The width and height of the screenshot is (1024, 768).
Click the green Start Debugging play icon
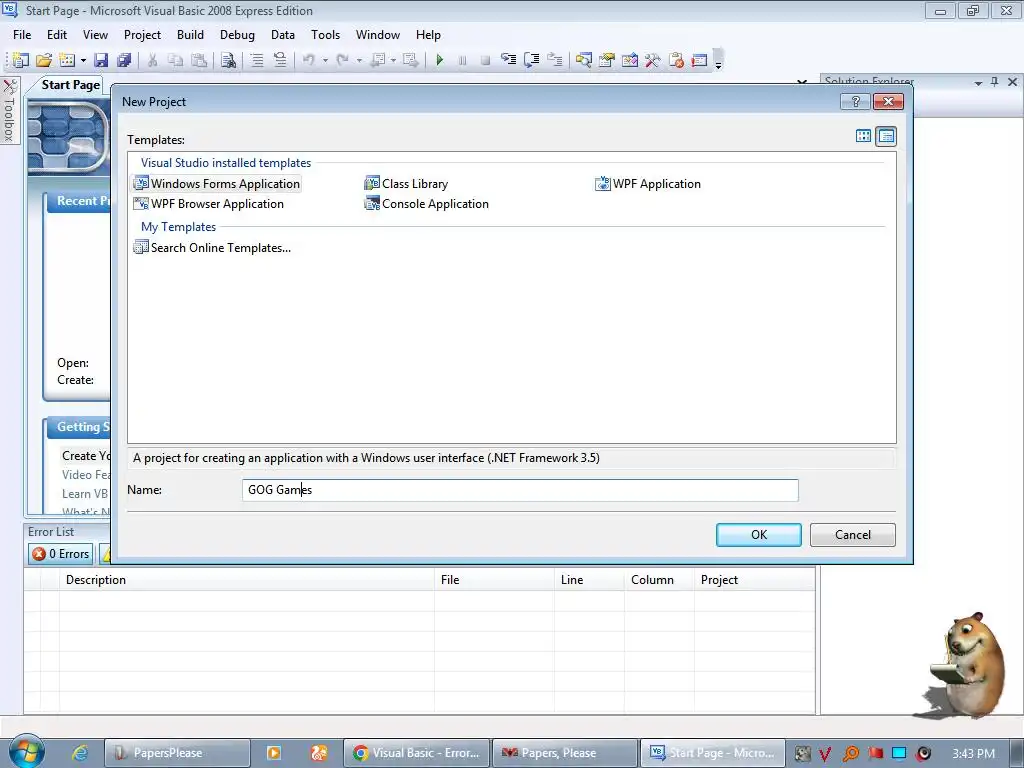[x=440, y=60]
